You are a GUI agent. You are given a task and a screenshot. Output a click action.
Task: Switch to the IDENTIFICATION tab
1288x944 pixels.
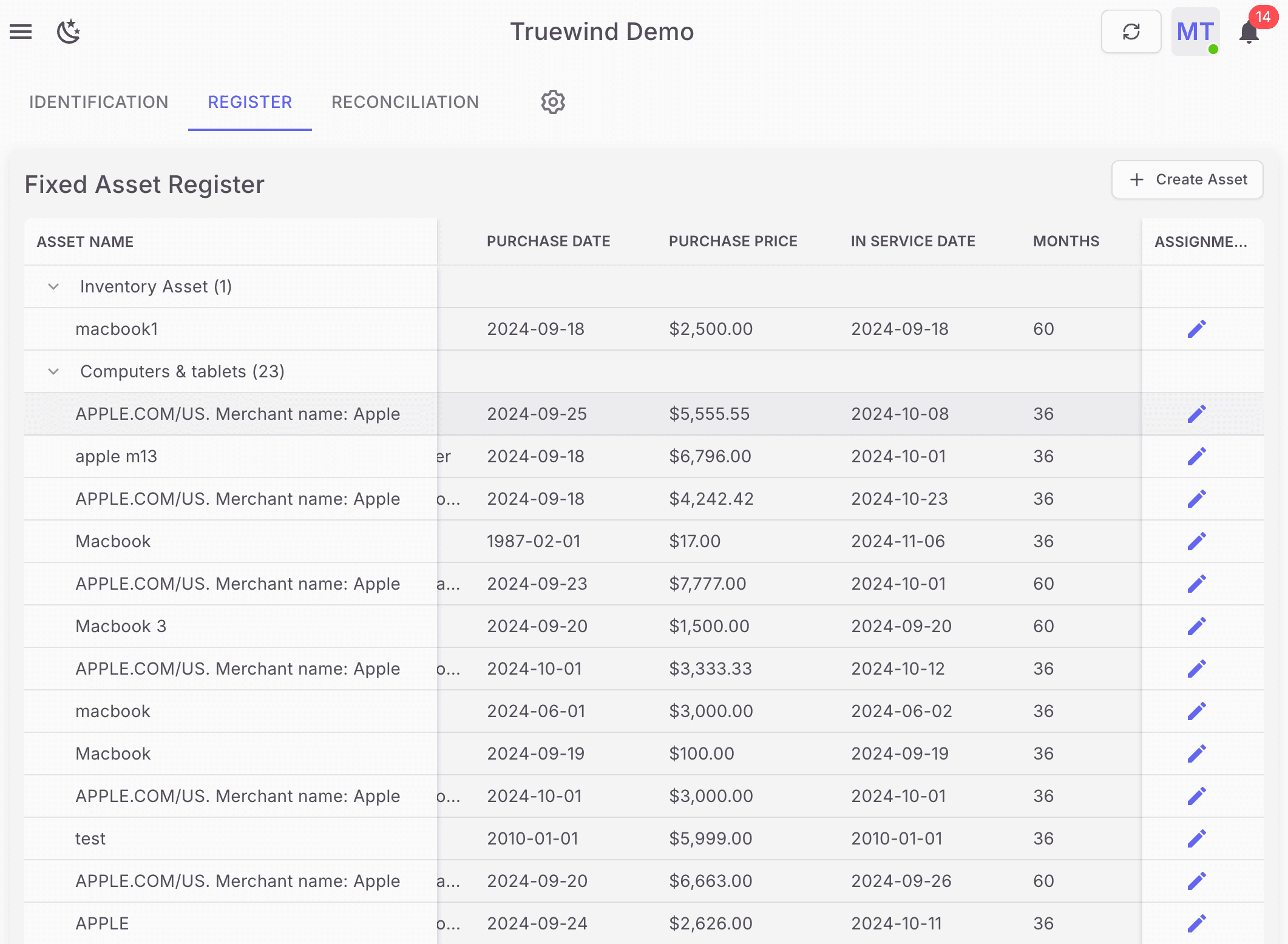pyautogui.click(x=99, y=102)
